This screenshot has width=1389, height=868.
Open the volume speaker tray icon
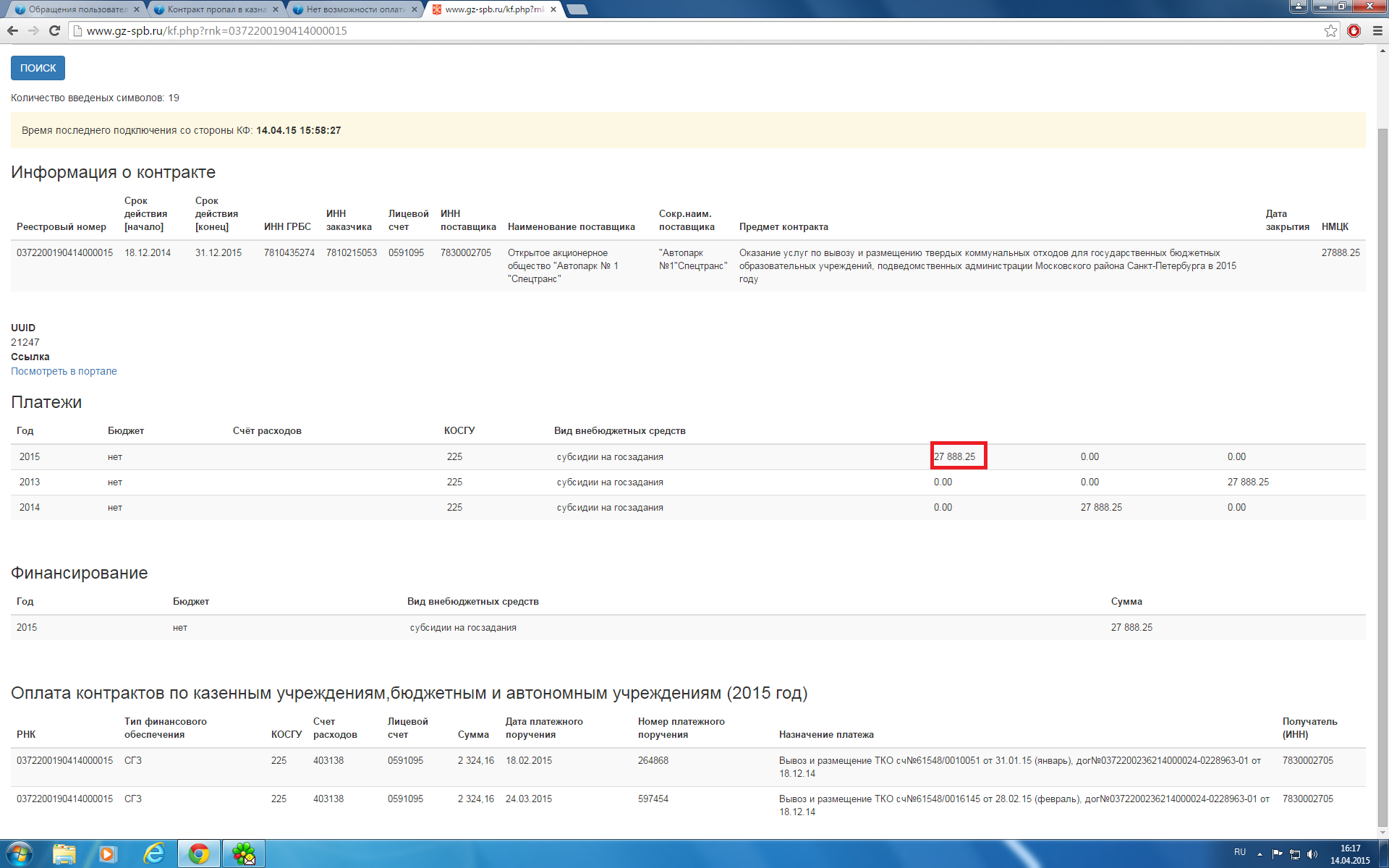tap(1312, 854)
